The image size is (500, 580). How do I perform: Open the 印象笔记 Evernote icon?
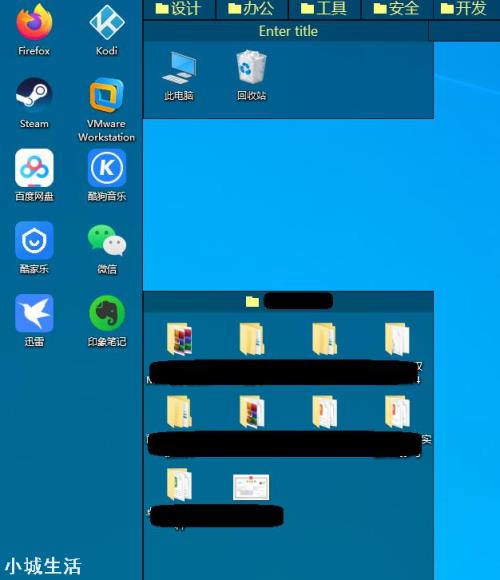click(x=107, y=320)
